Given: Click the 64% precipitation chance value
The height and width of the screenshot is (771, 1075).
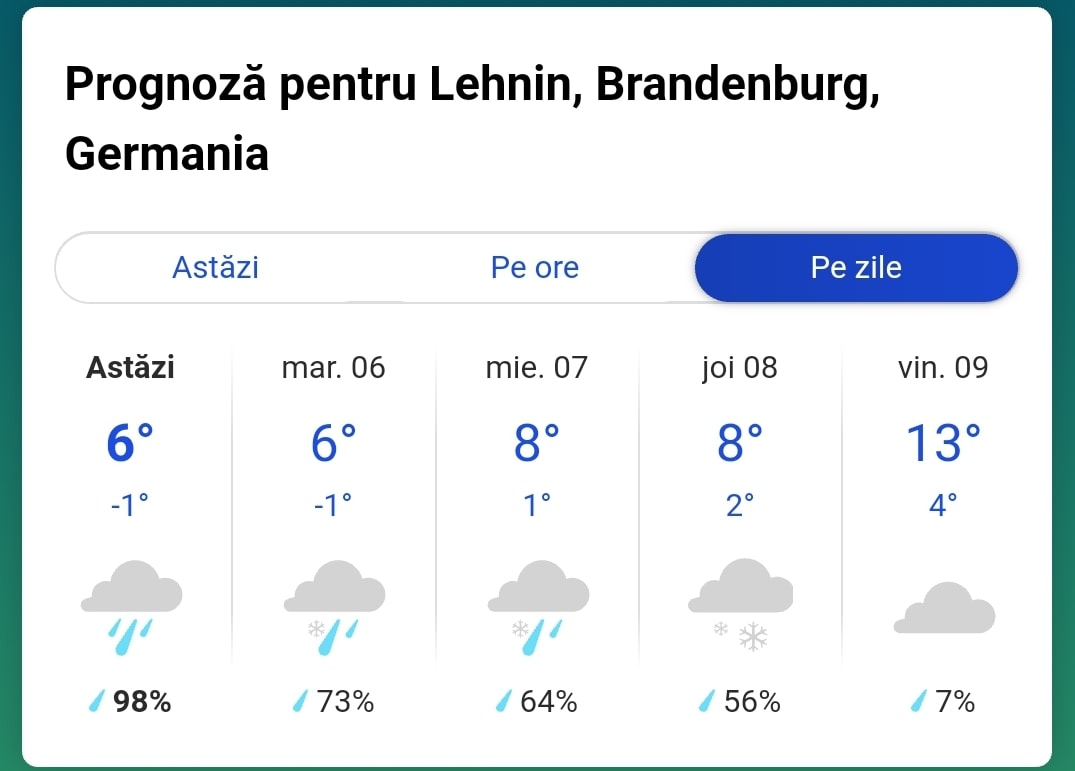Looking at the screenshot, I should (x=548, y=701).
